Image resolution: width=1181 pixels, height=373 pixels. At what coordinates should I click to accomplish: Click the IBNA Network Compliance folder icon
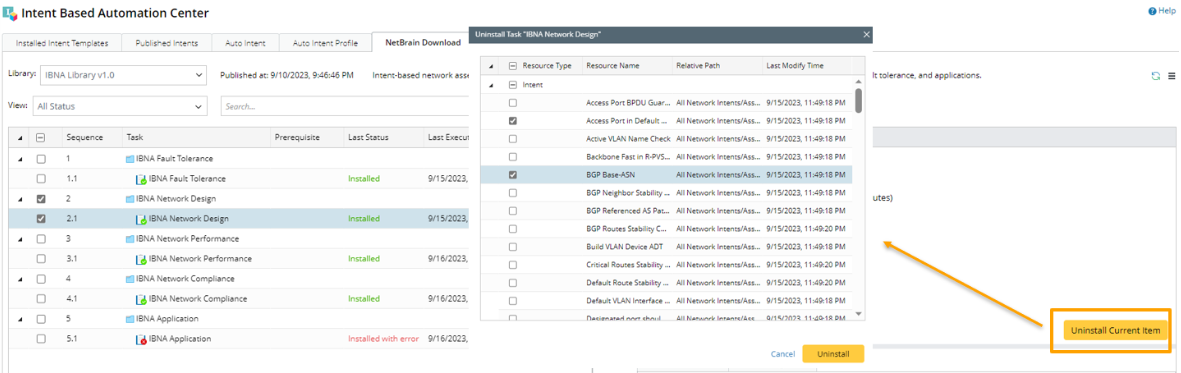[x=130, y=279]
